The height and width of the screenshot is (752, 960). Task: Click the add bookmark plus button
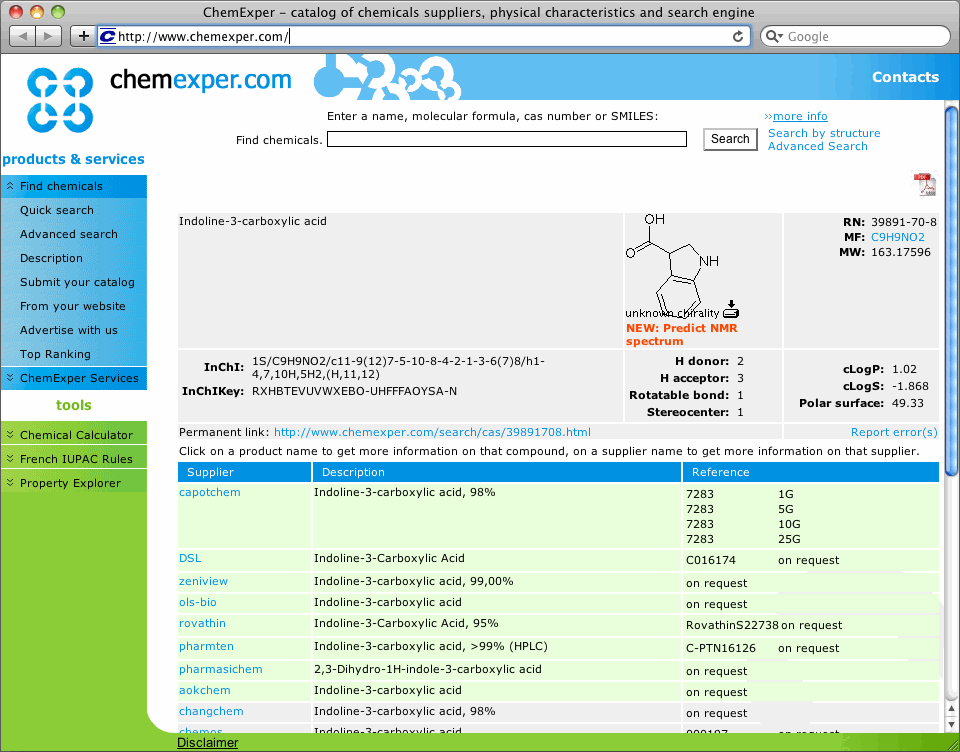pos(83,36)
